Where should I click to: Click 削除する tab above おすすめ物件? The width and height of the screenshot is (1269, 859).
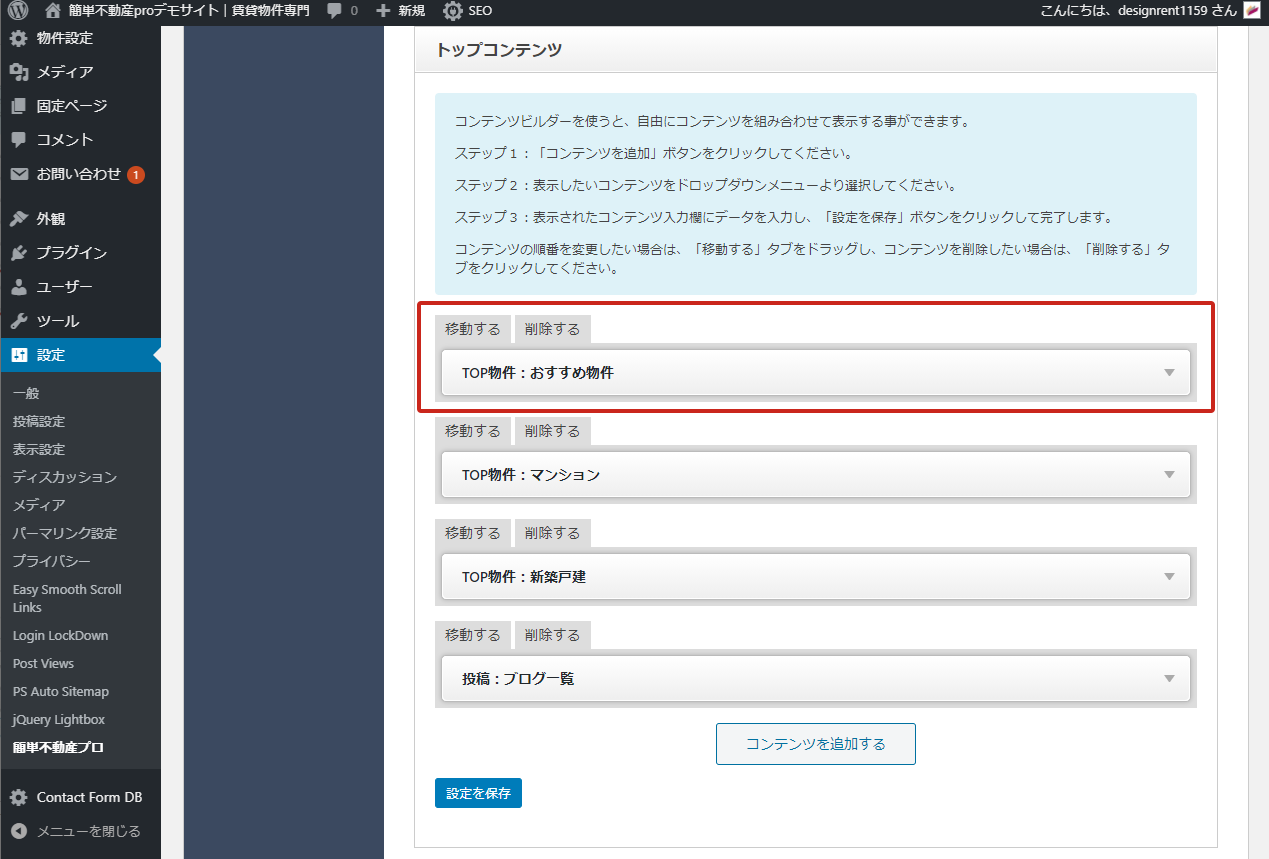coord(552,329)
